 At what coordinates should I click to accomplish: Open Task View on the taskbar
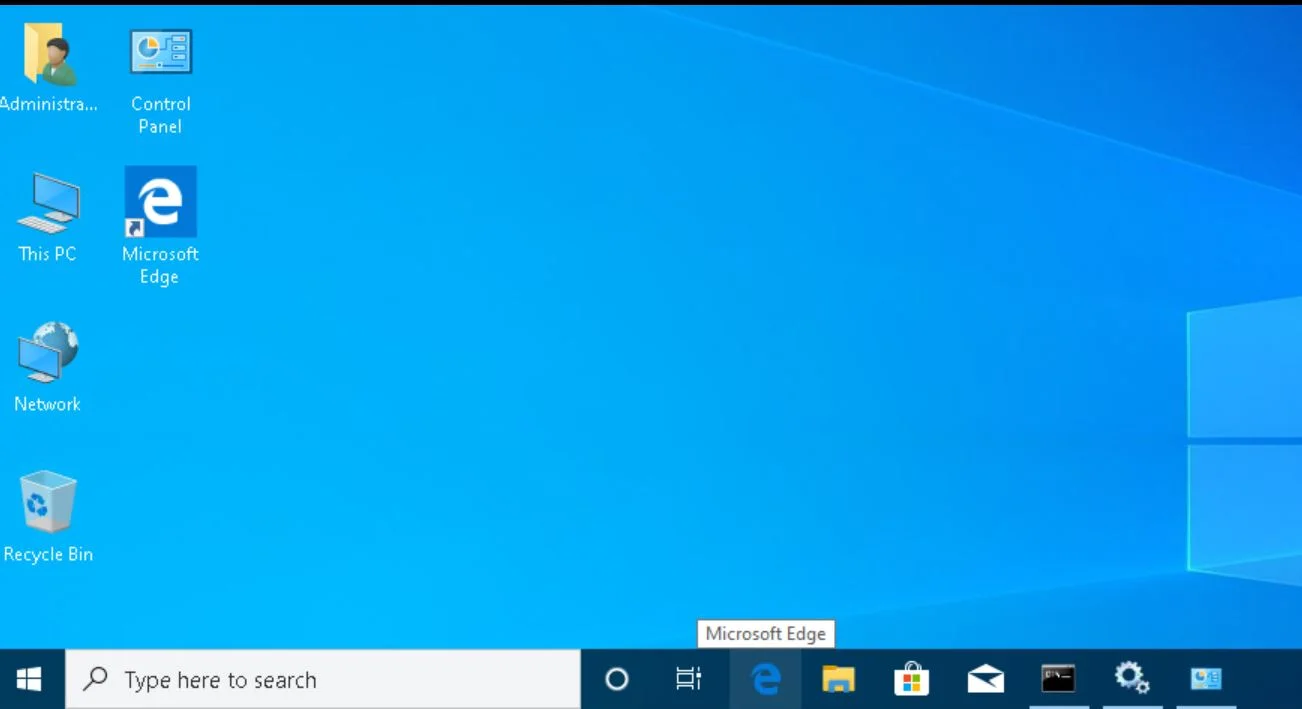pyautogui.click(x=689, y=680)
